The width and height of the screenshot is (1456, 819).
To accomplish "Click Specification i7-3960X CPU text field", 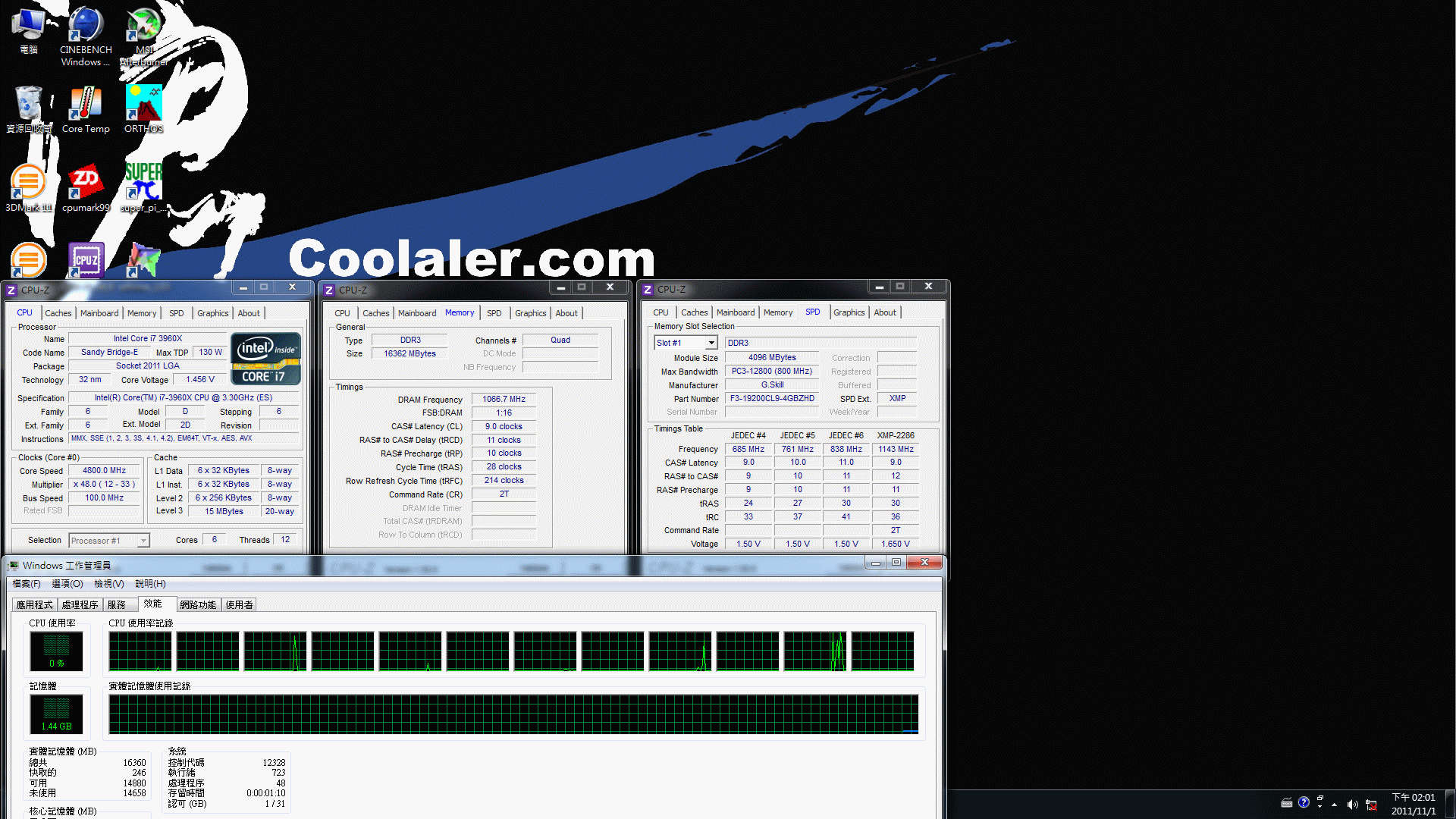I will (x=183, y=398).
